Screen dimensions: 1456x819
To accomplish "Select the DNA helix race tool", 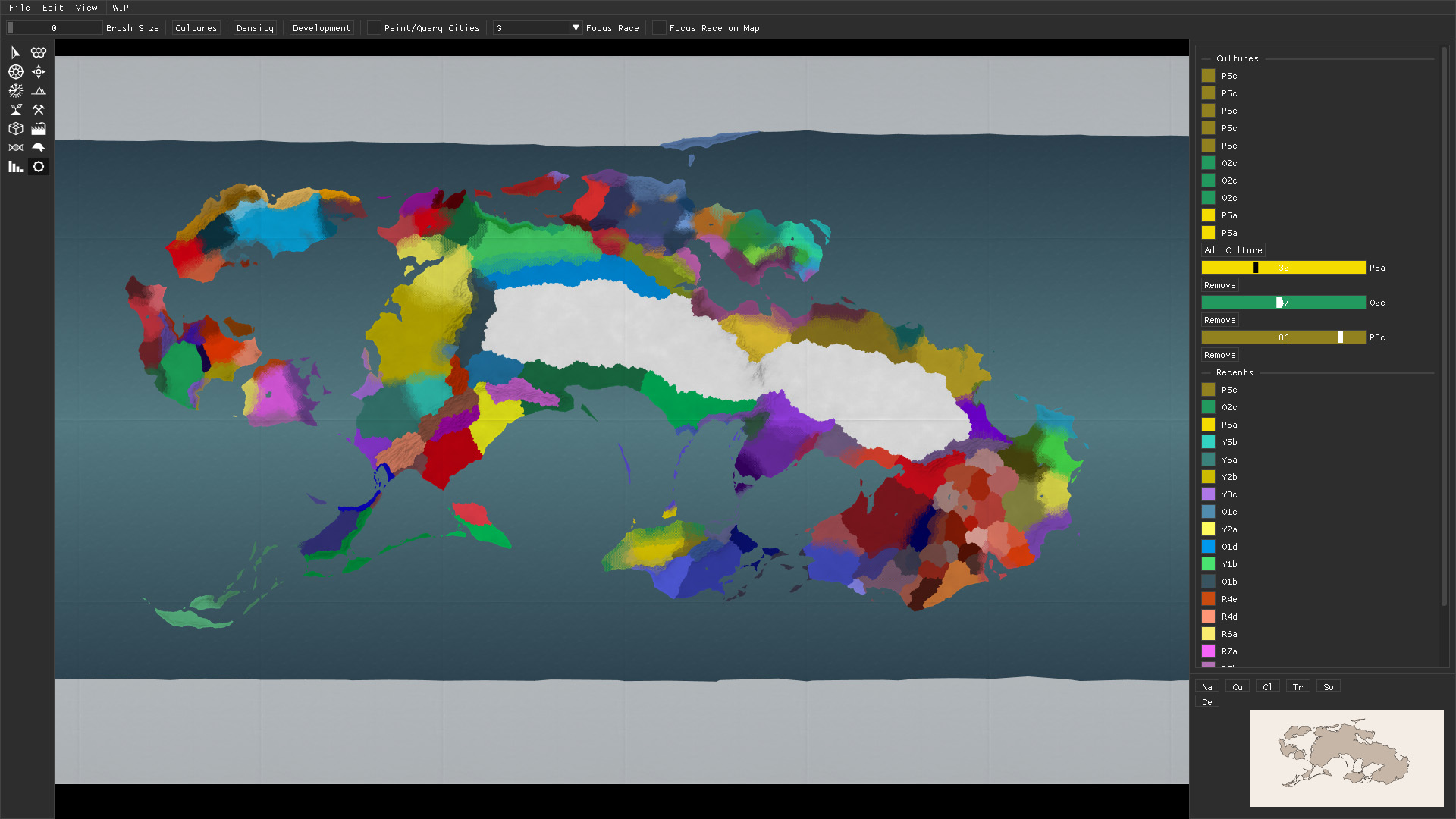I will coord(15,147).
